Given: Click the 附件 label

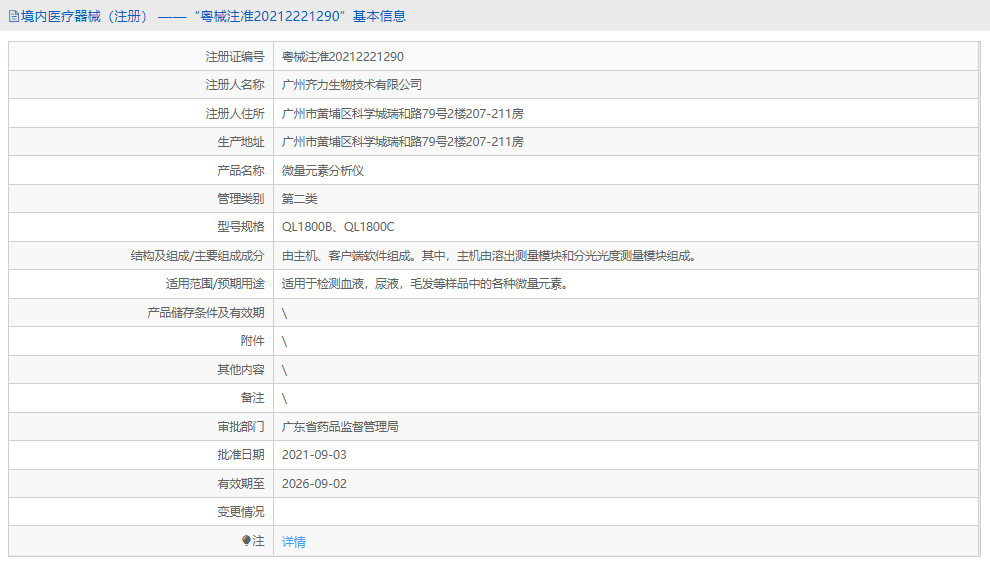Looking at the screenshot, I should 253,340.
